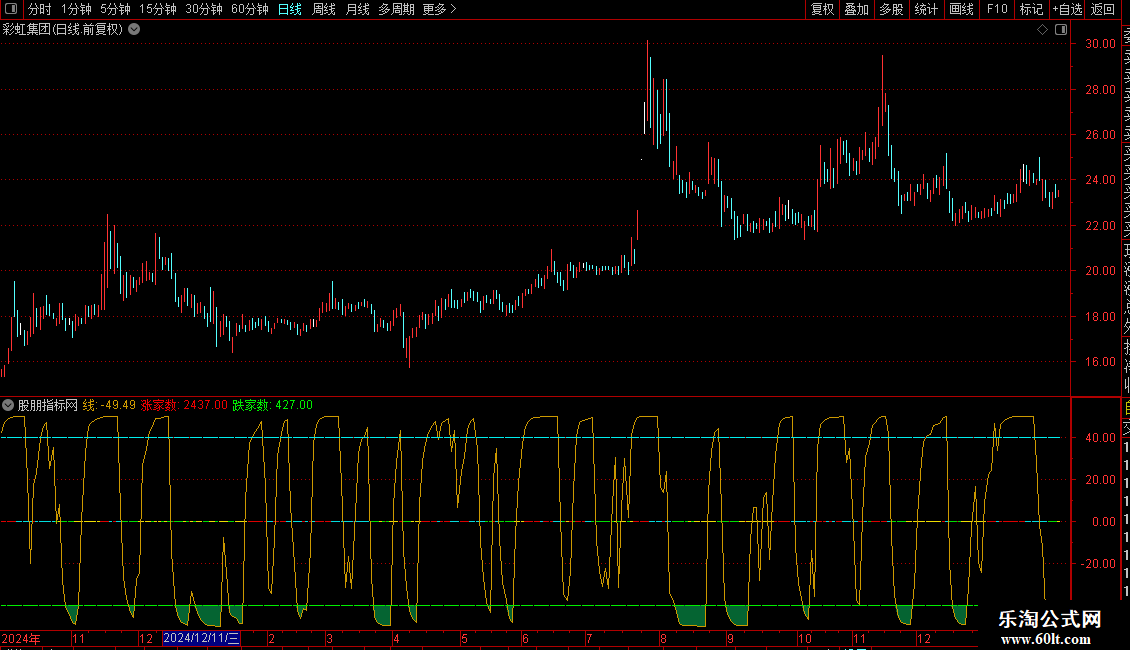
Task: Add stock with +自选 button
Action: 1067,9
